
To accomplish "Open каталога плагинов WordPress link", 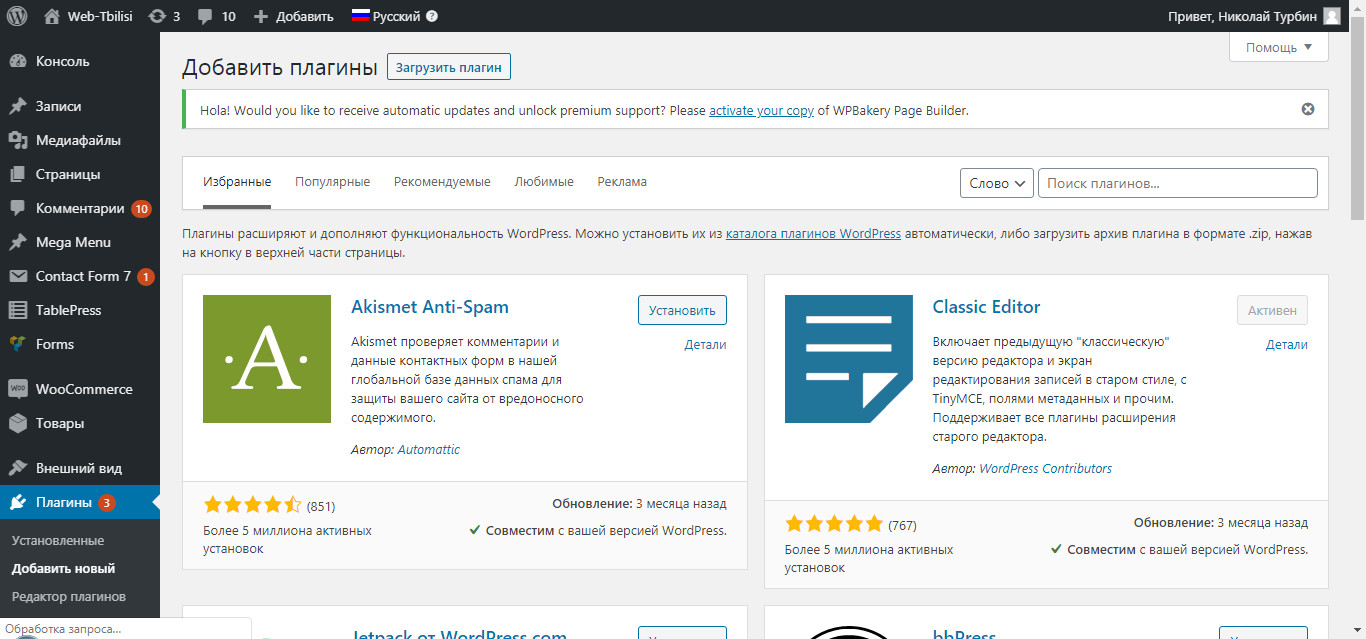I will [813, 234].
